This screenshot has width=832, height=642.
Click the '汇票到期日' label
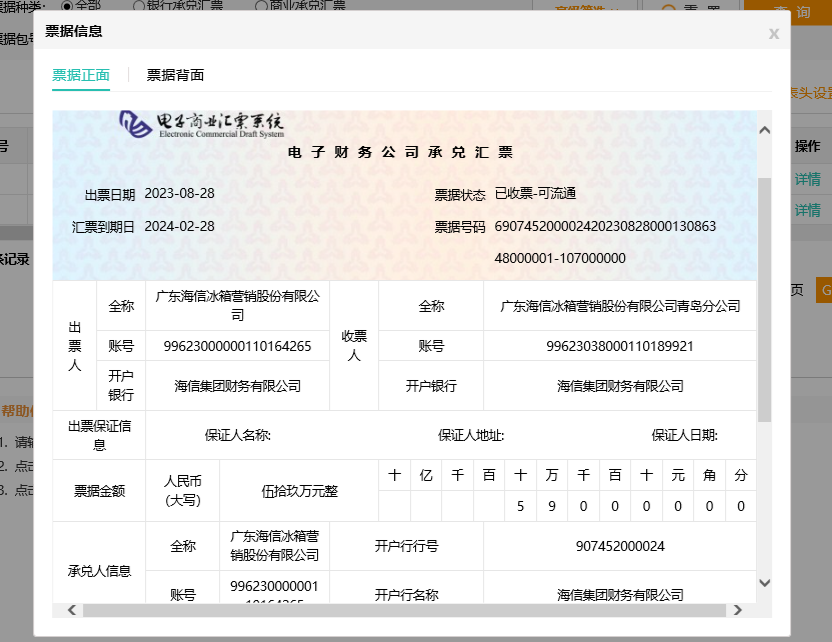[103, 228]
